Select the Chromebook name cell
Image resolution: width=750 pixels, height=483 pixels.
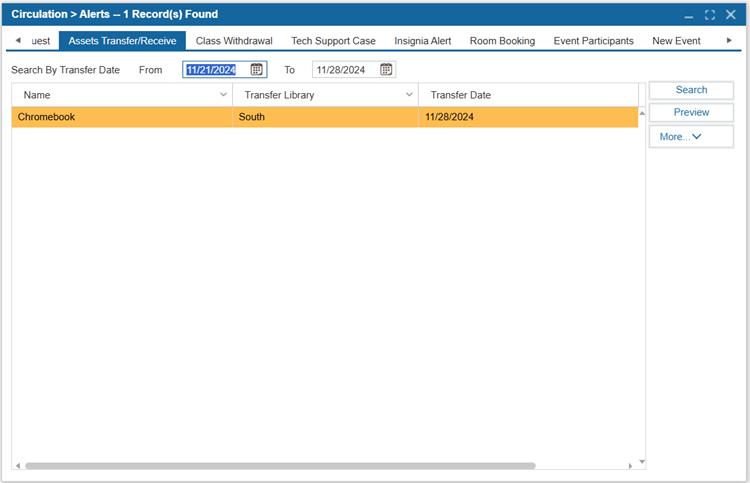(x=122, y=117)
